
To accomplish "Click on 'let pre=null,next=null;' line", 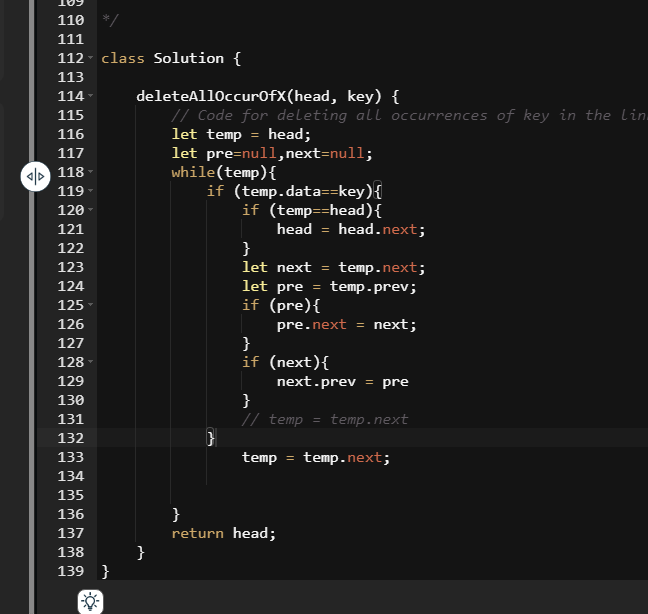I will (272, 153).
